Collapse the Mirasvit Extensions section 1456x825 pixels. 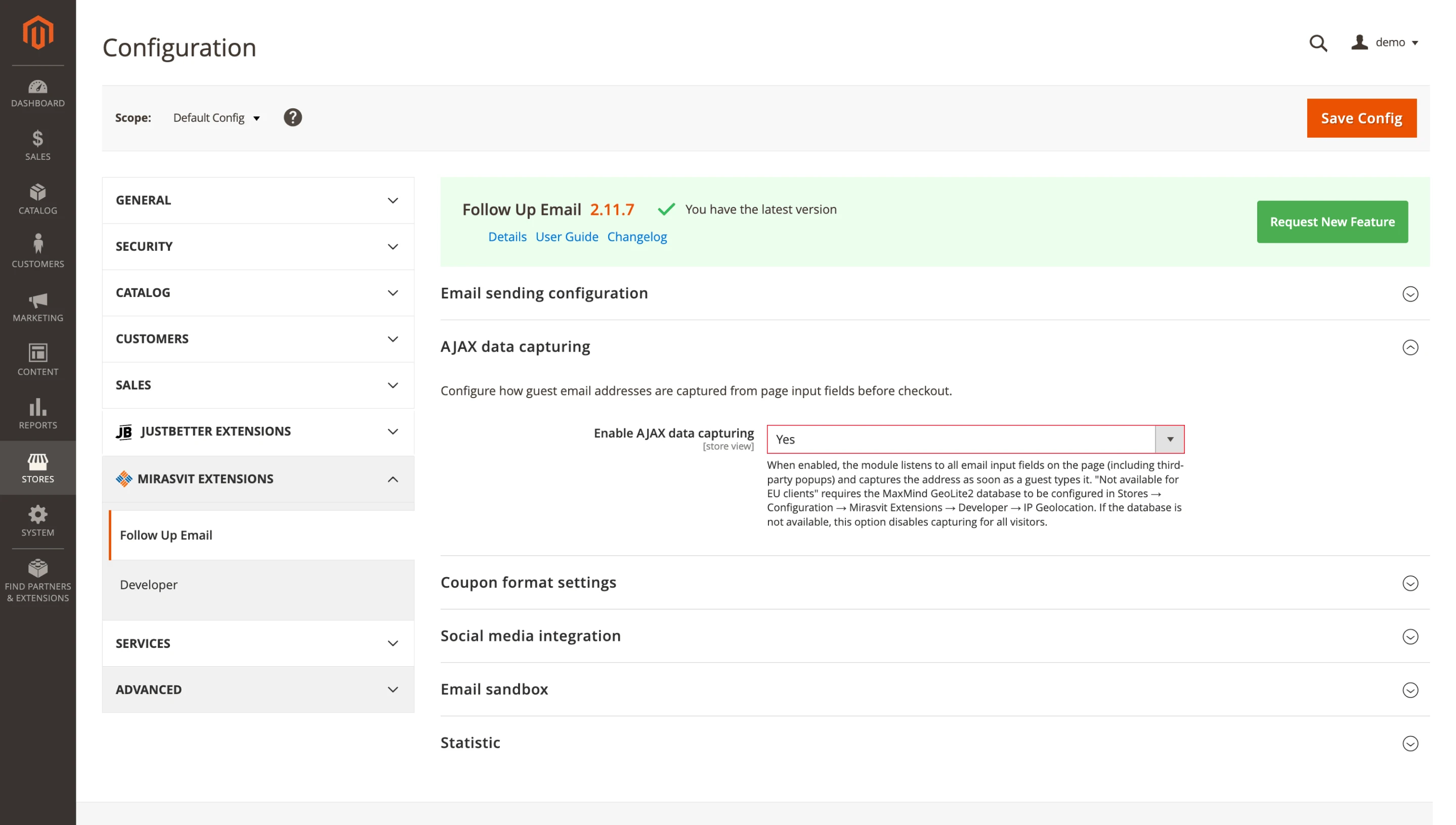coord(258,480)
